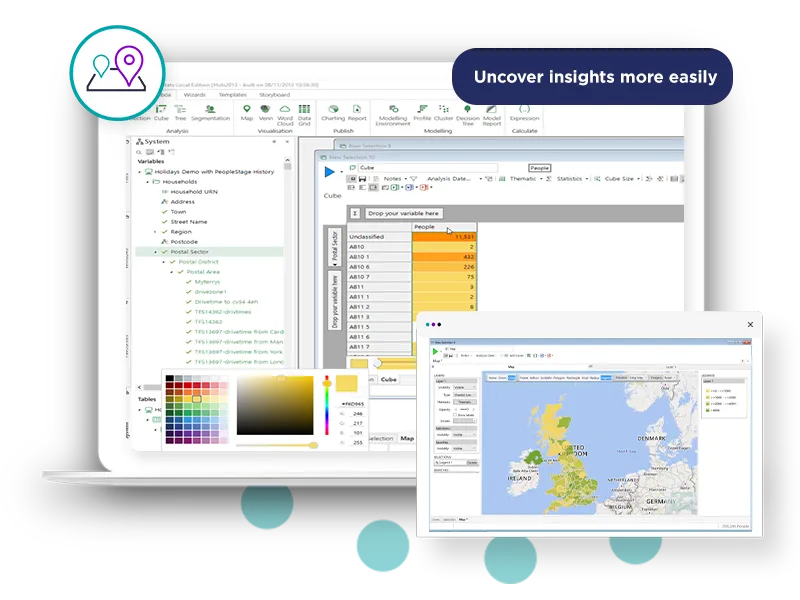Open the Venn diagram visualisation tool
Viewport: 800px width, 600px height.
[264, 112]
